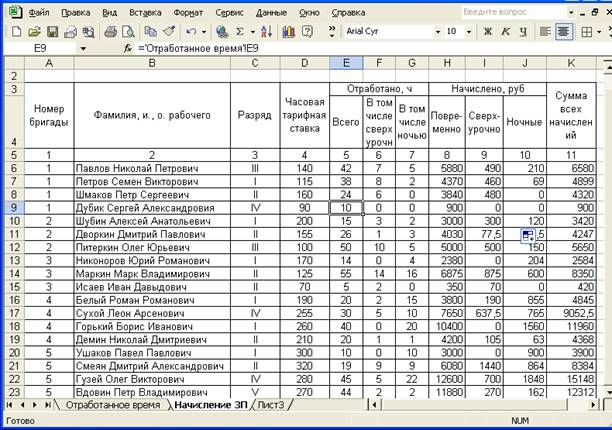Toggle left text alignment
Screen dimensions: 612x430
(543, 32)
